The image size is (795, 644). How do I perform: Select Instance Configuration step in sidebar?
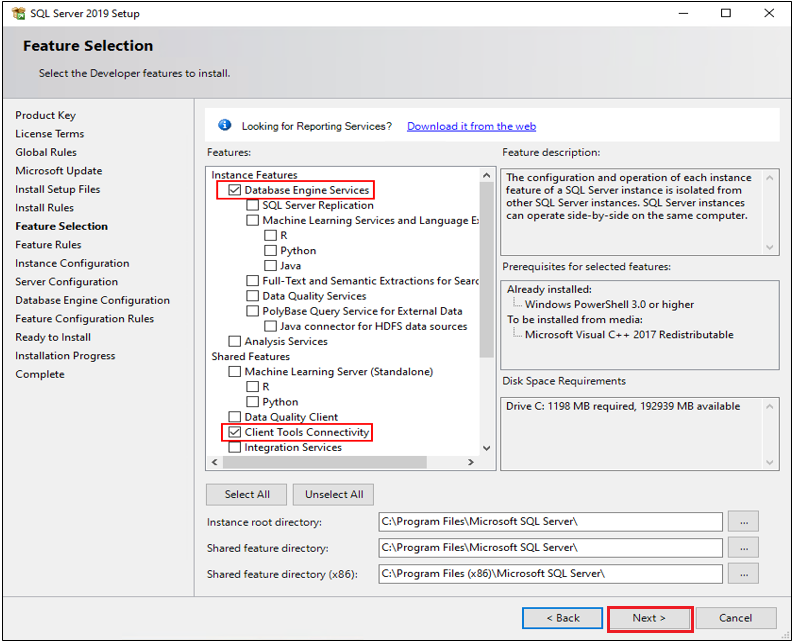coord(72,263)
